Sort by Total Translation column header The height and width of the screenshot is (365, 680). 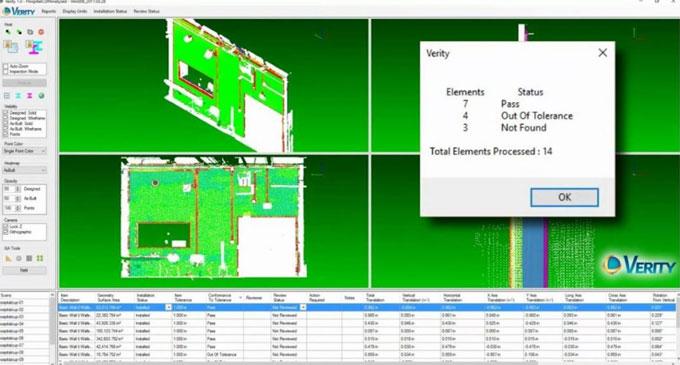pos(381,297)
